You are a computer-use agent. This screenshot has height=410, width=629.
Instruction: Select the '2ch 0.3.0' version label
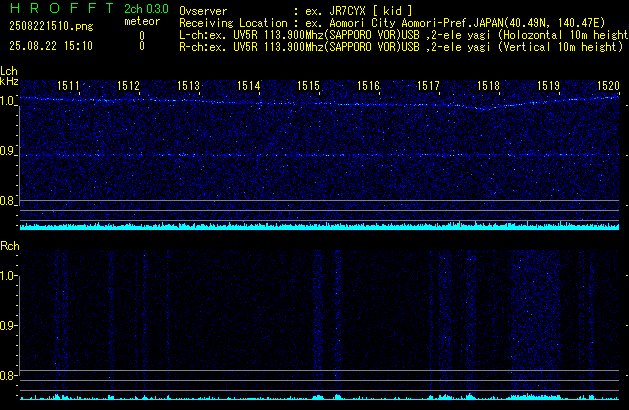pos(146,8)
